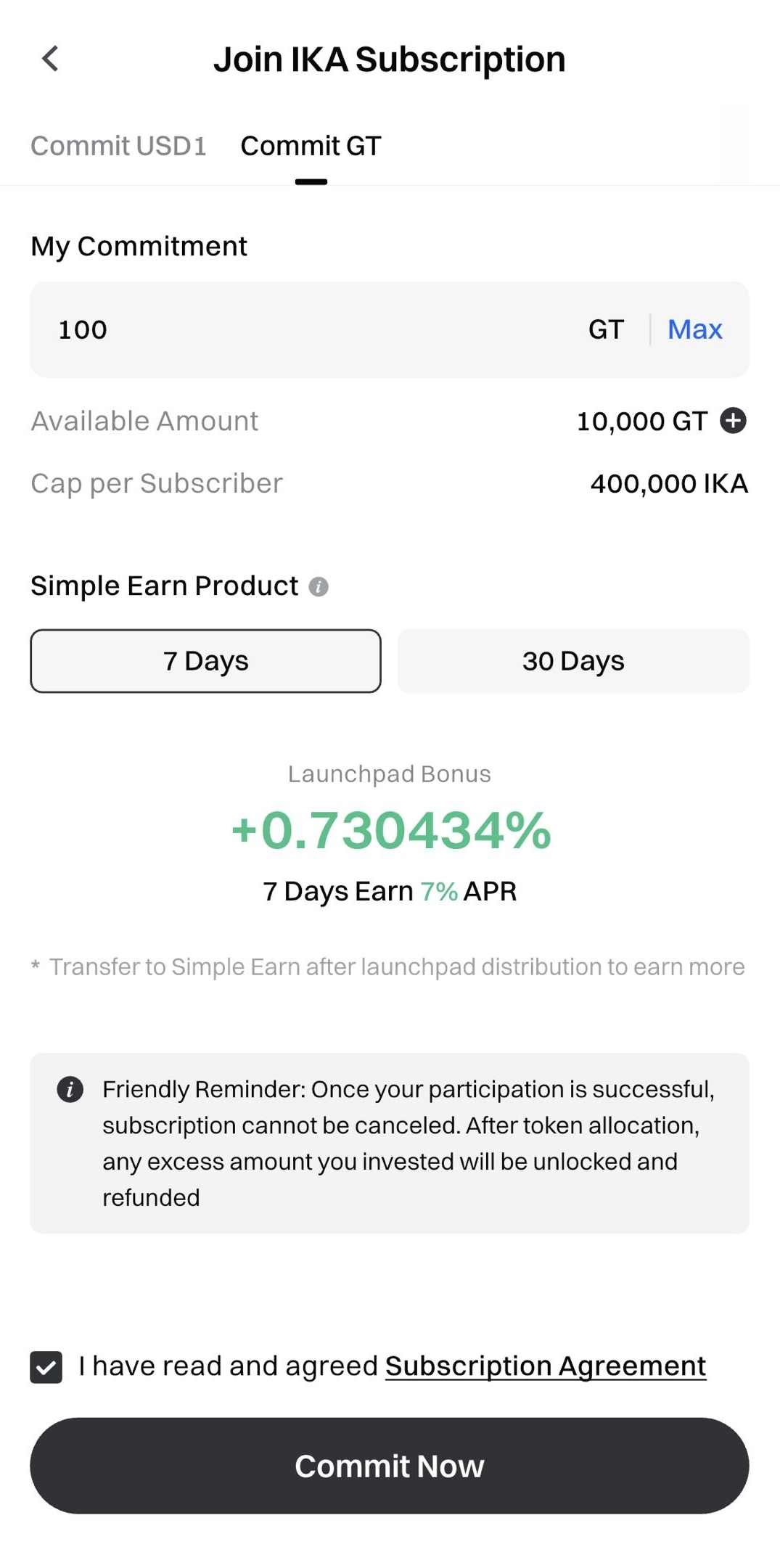Tap the Join IKA Subscription title
The height and width of the screenshot is (1568, 780).
(390, 59)
